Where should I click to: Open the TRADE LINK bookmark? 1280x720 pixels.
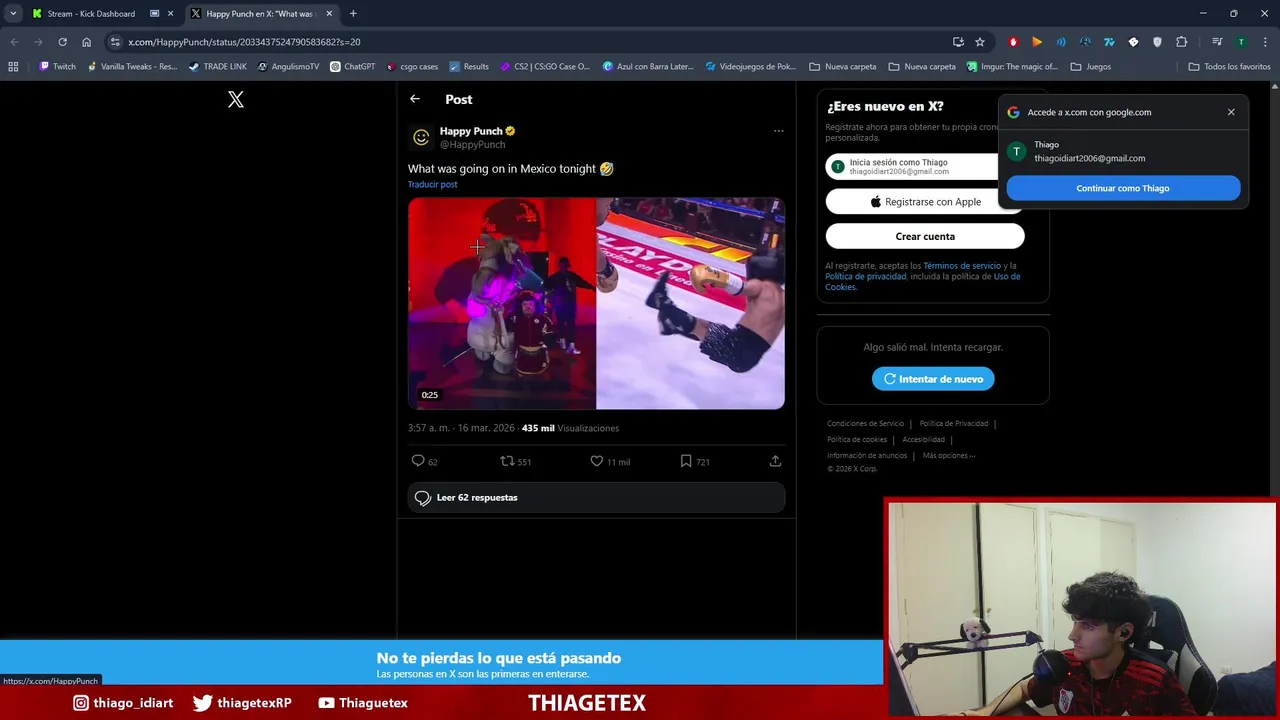pos(217,67)
